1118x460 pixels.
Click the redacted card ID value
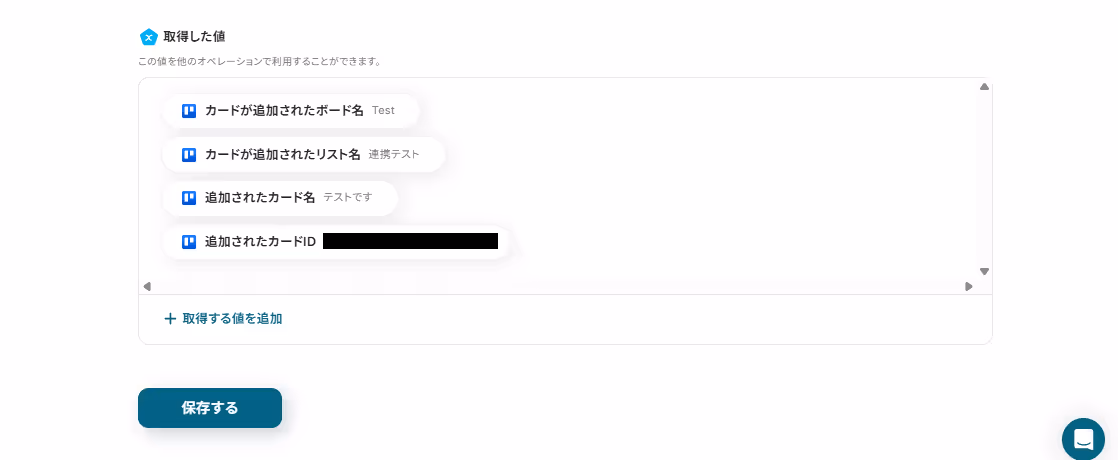410,241
